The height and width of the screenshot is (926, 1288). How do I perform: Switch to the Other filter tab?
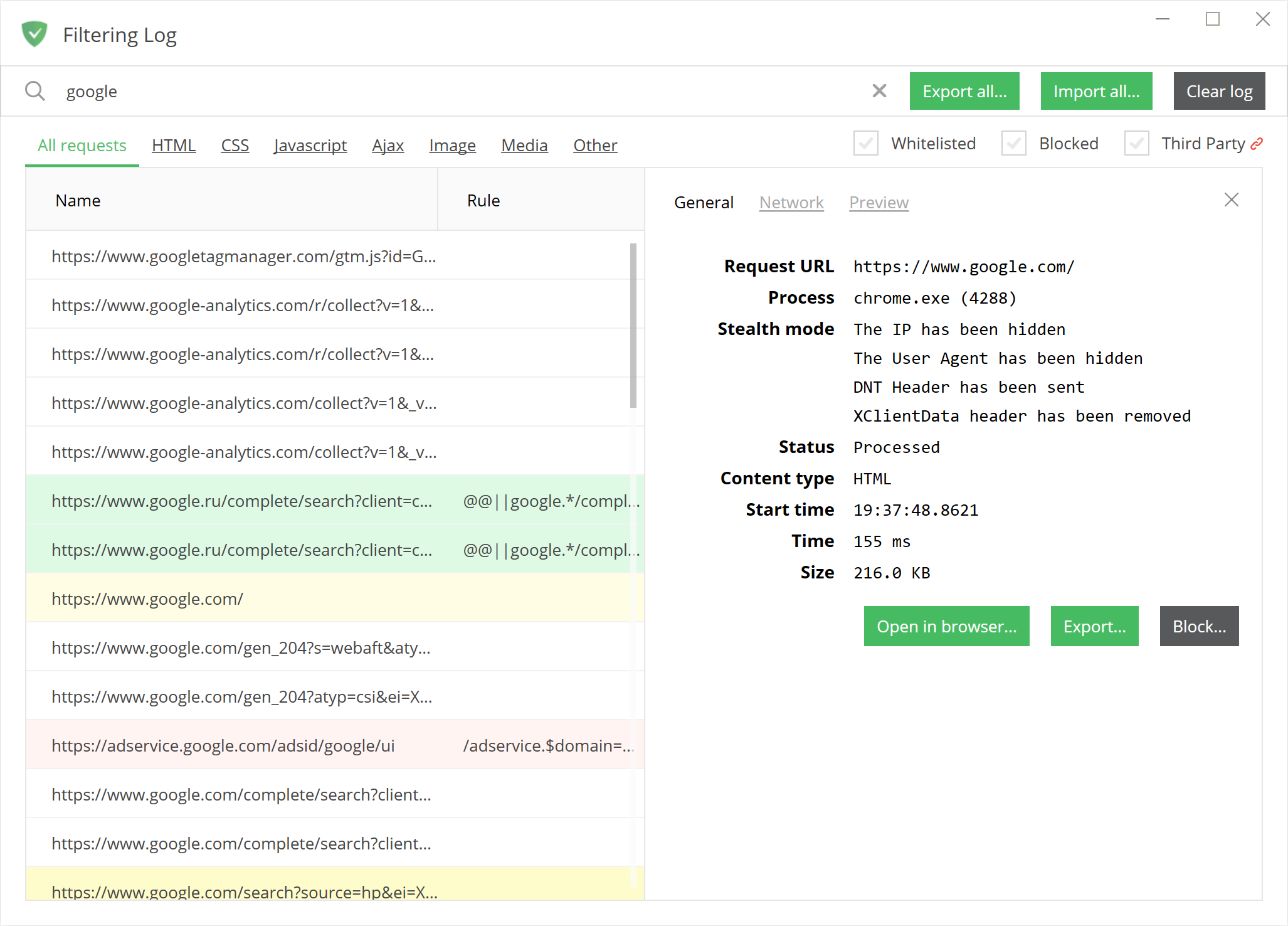[595, 146]
